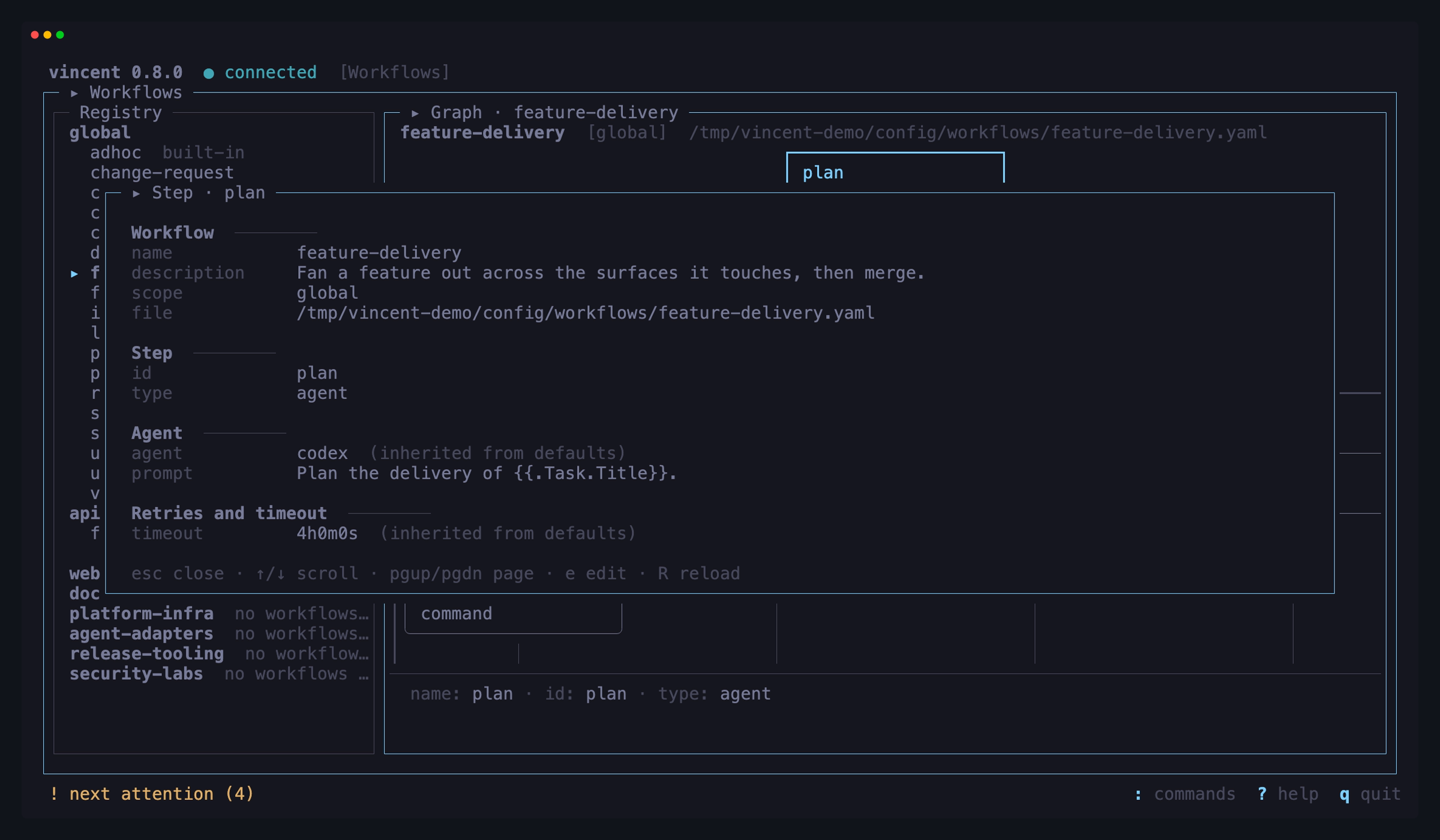Click the description text in dialog
Viewport: 1440px width, 840px height.
611,273
